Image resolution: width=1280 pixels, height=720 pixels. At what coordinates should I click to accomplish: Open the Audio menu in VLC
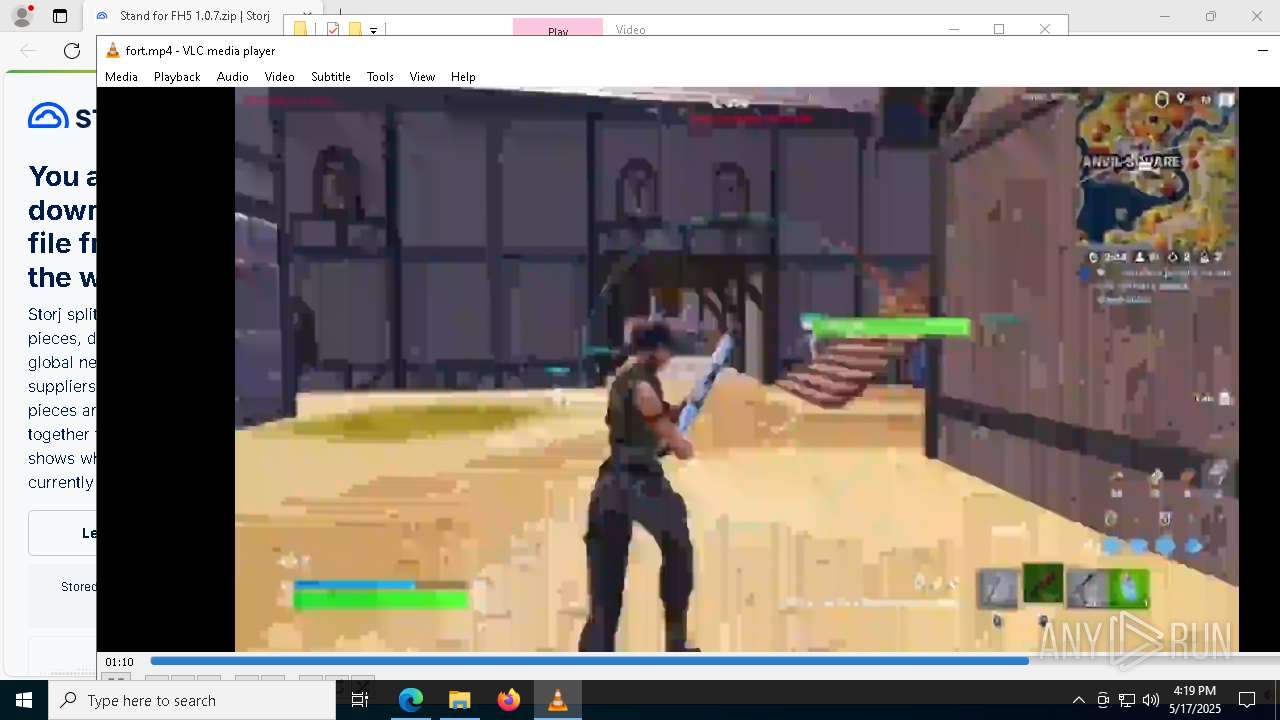(232, 77)
